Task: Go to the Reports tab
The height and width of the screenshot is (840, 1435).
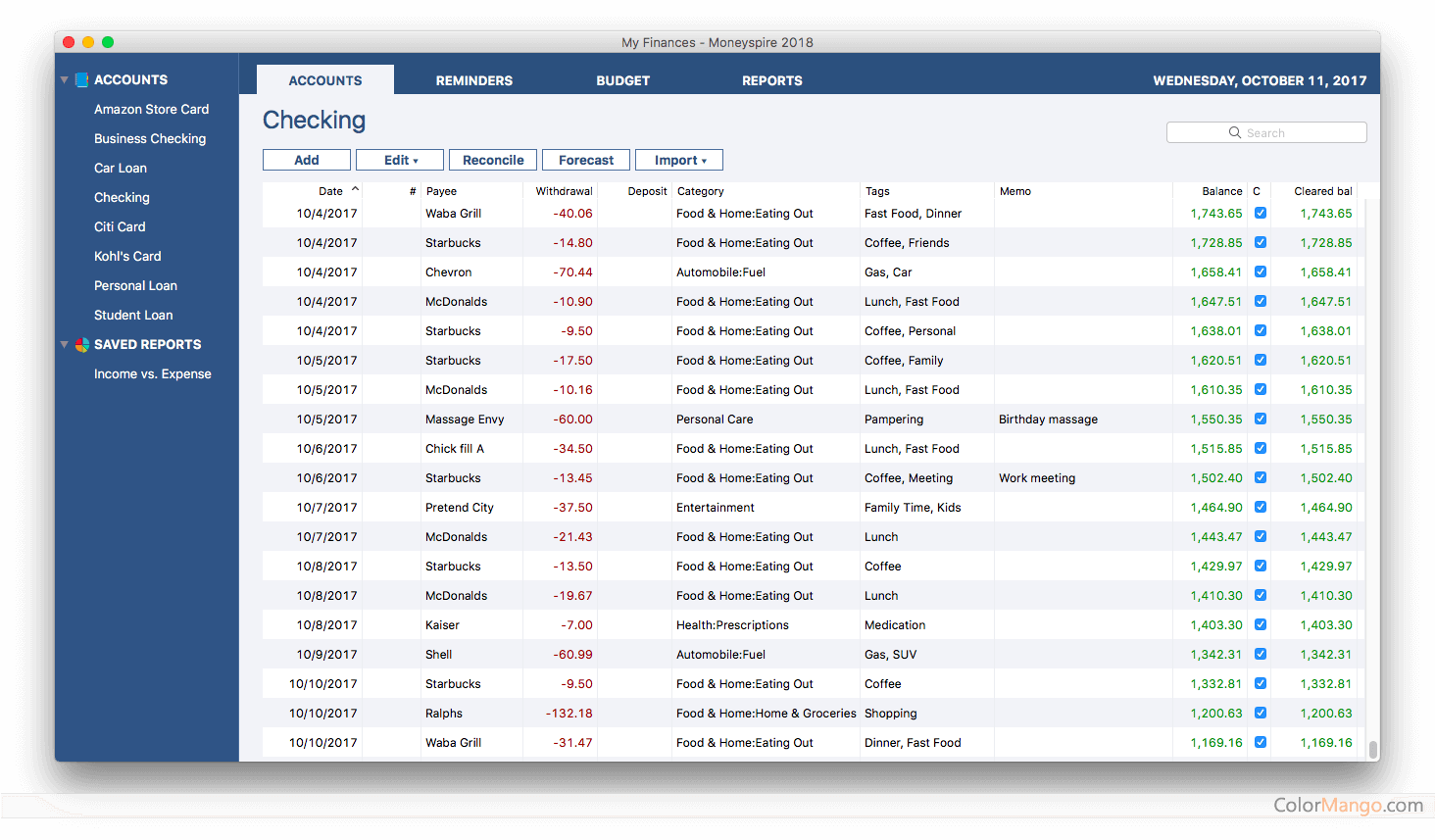Action: coord(772,80)
